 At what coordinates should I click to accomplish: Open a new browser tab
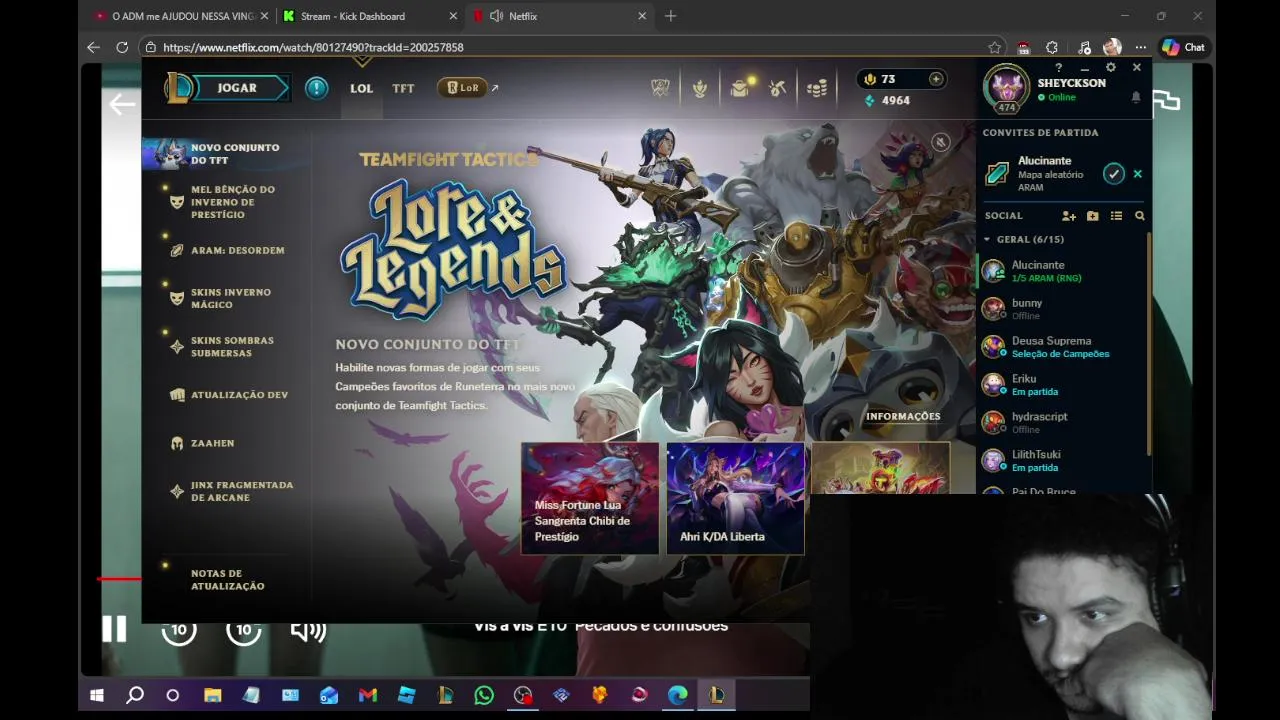coord(671,16)
